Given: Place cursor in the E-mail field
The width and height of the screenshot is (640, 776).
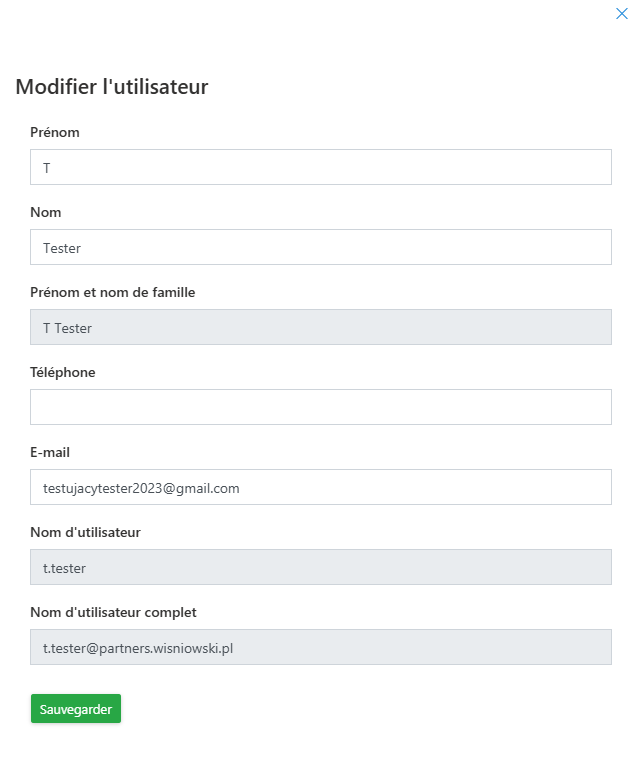Looking at the screenshot, I should point(420,488).
